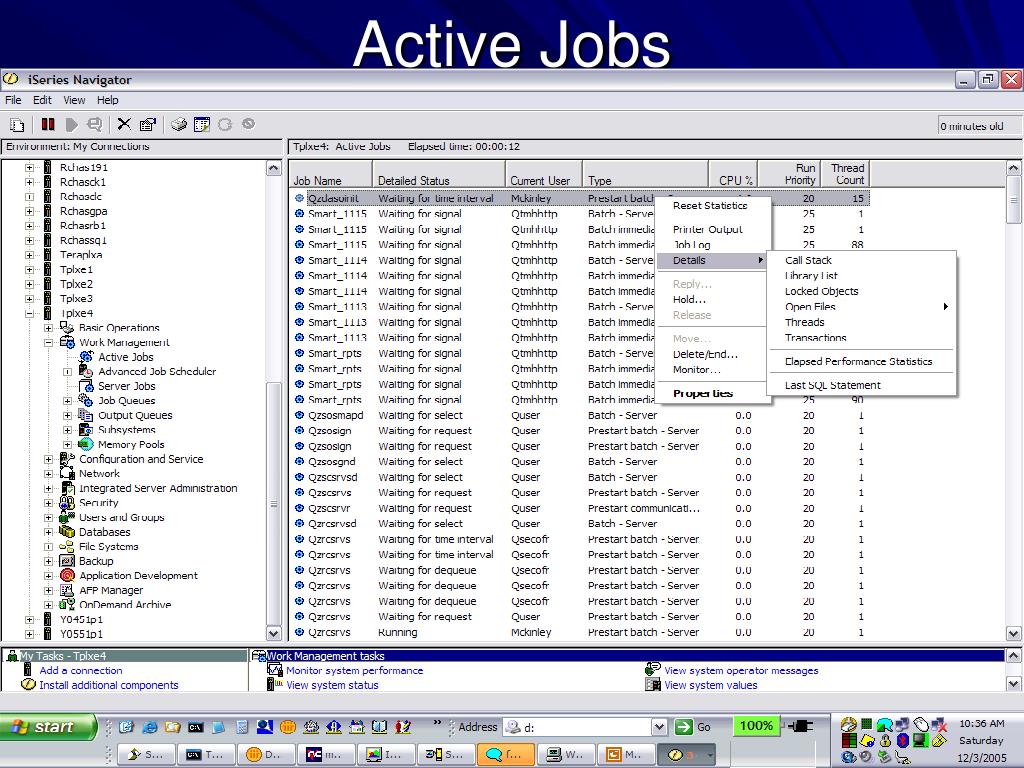Click the Databases icon in tree

click(x=67, y=532)
